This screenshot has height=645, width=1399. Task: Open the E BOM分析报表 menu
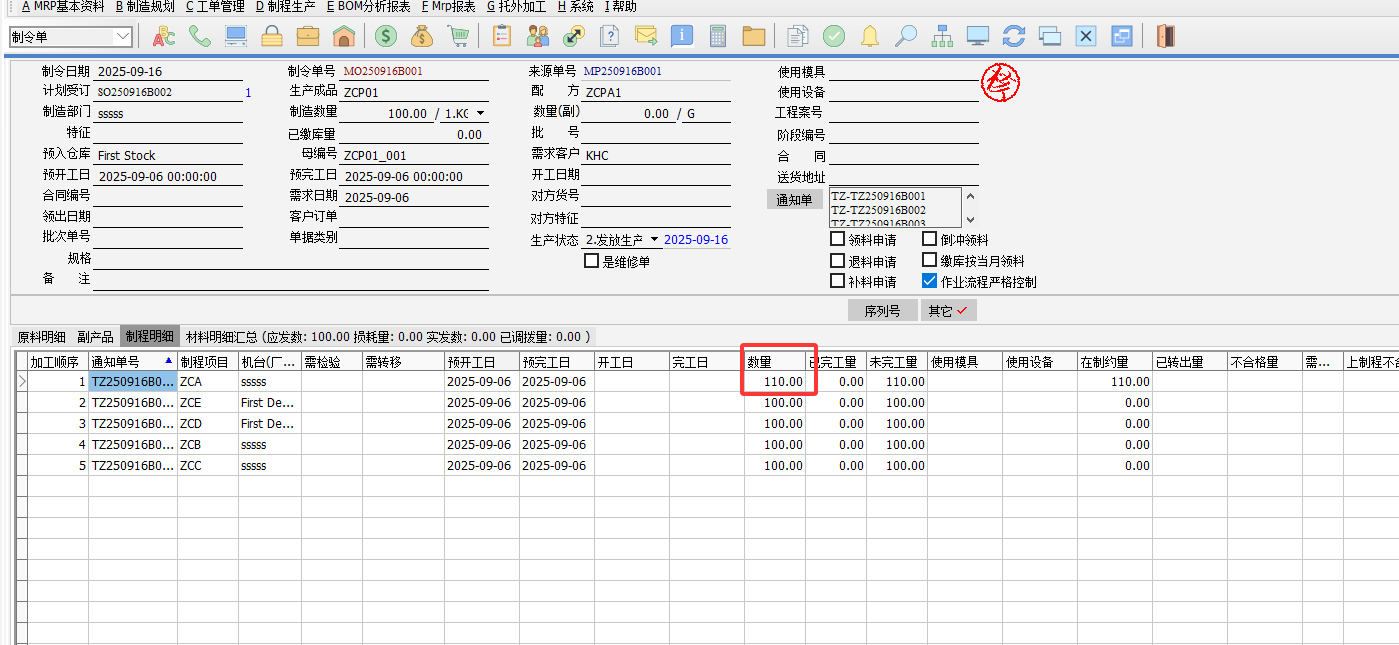(368, 7)
